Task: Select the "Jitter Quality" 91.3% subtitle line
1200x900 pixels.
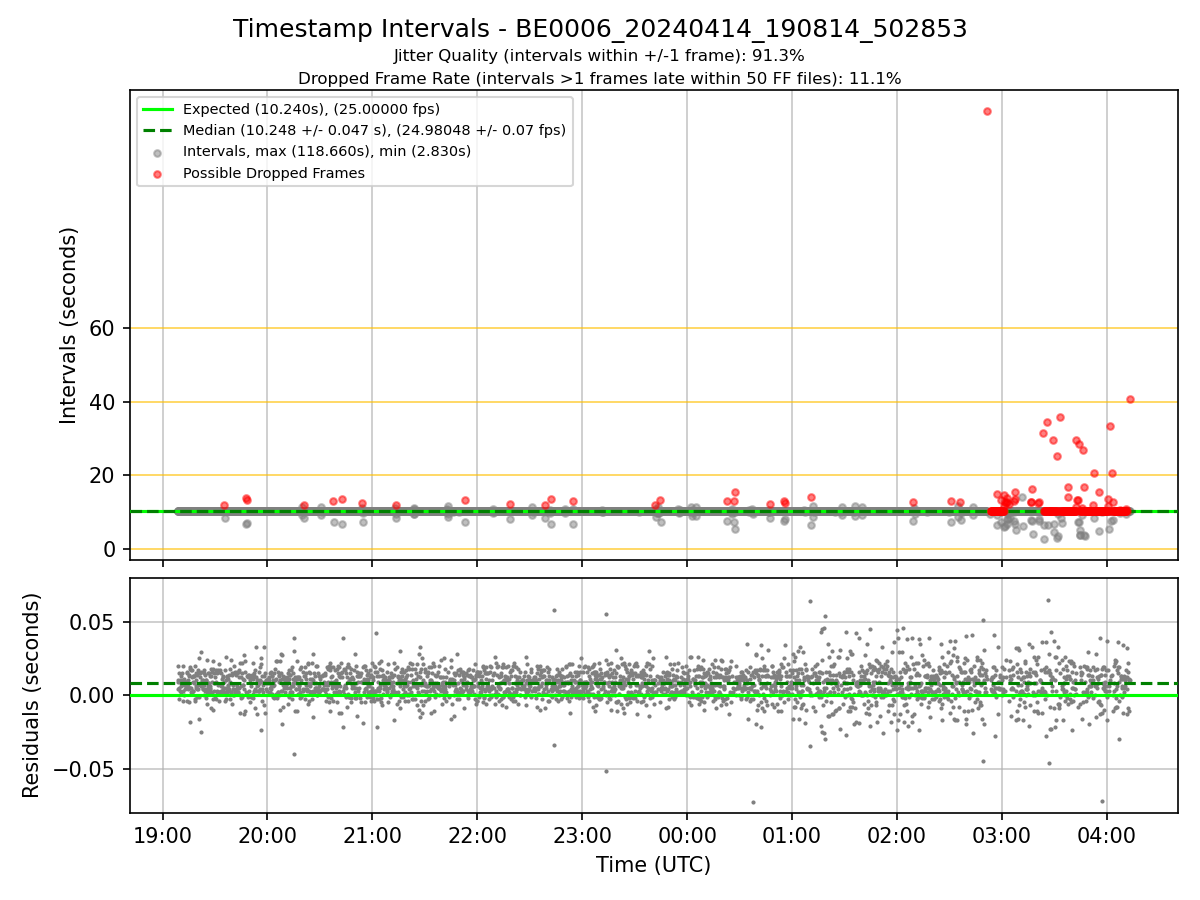Action: click(599, 56)
